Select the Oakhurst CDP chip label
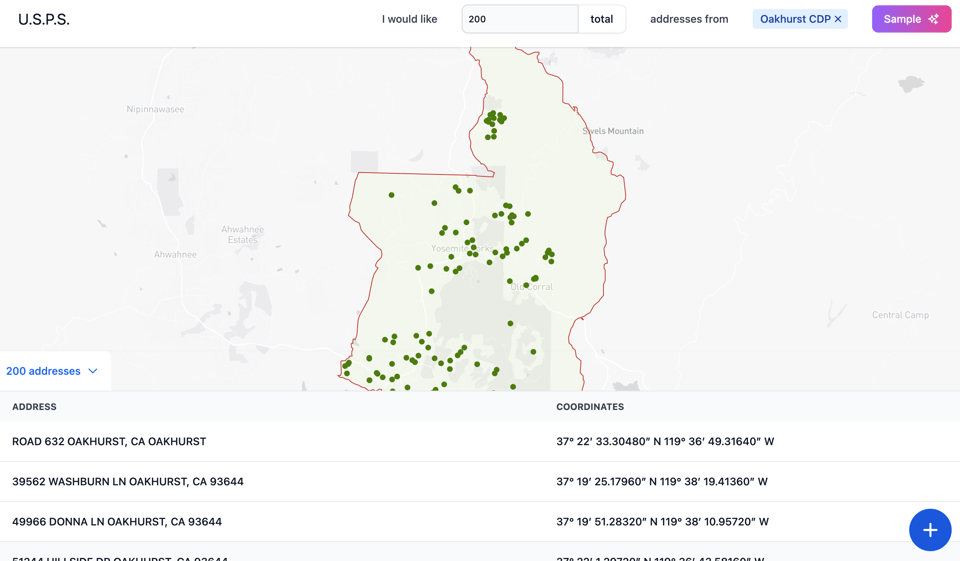 click(794, 19)
